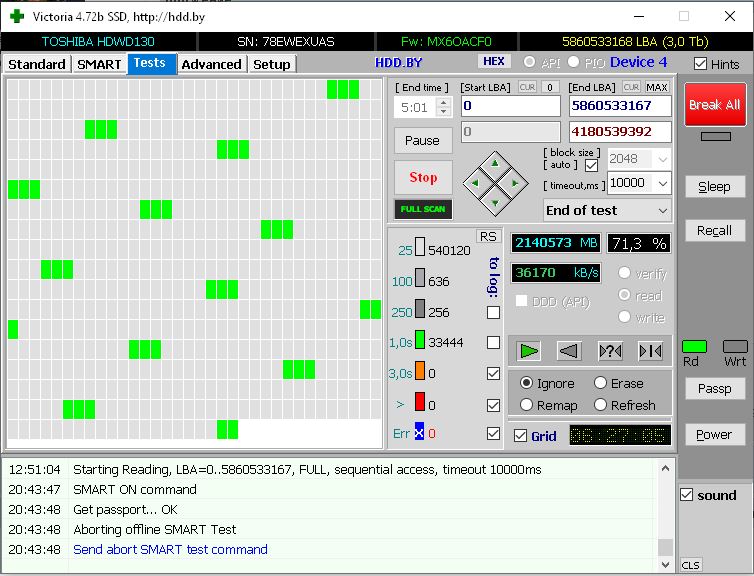This screenshot has width=754, height=576.
Task: Click the Stop button
Action: click(423, 177)
